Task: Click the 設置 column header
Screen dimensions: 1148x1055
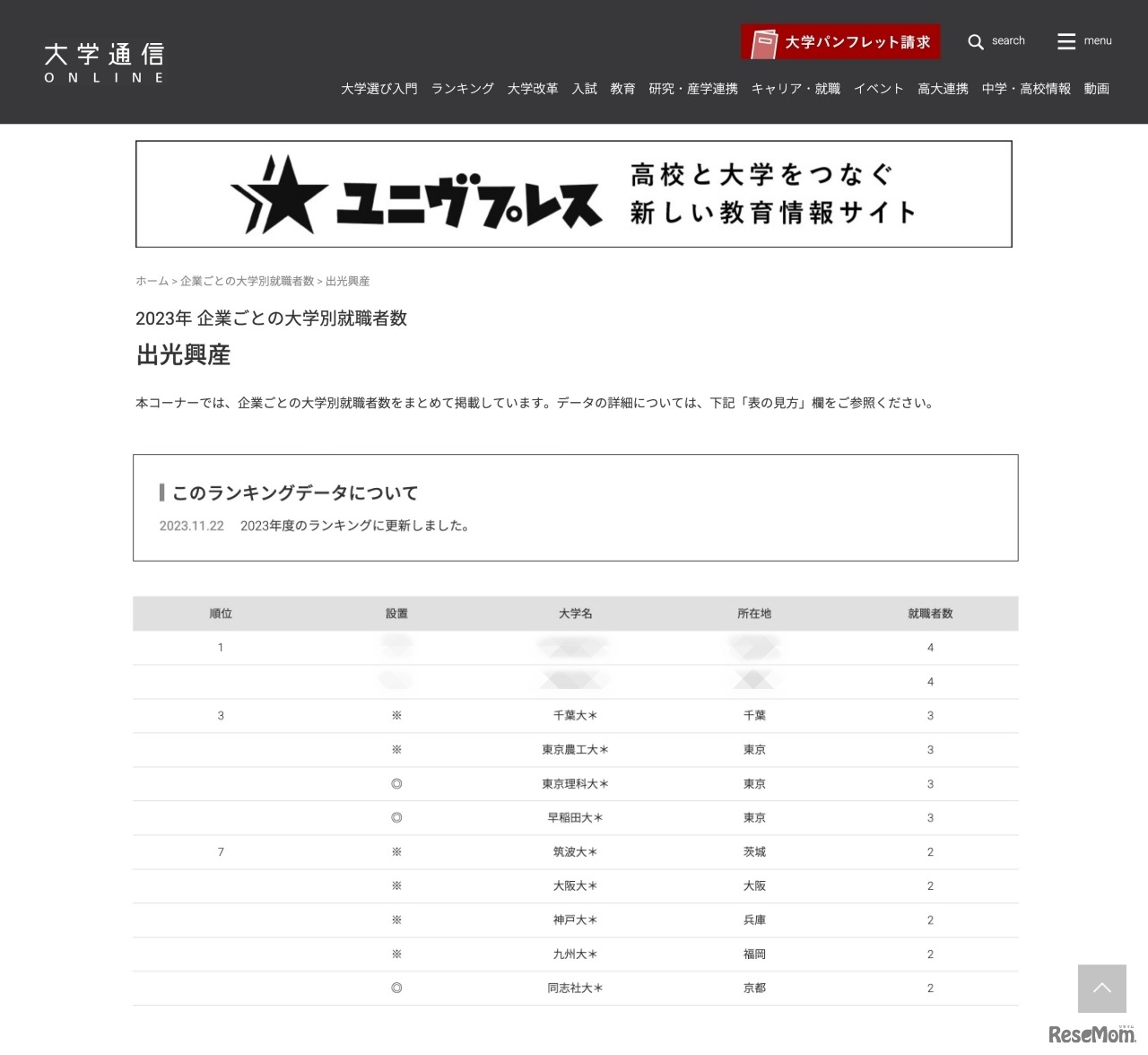Action: (396, 614)
